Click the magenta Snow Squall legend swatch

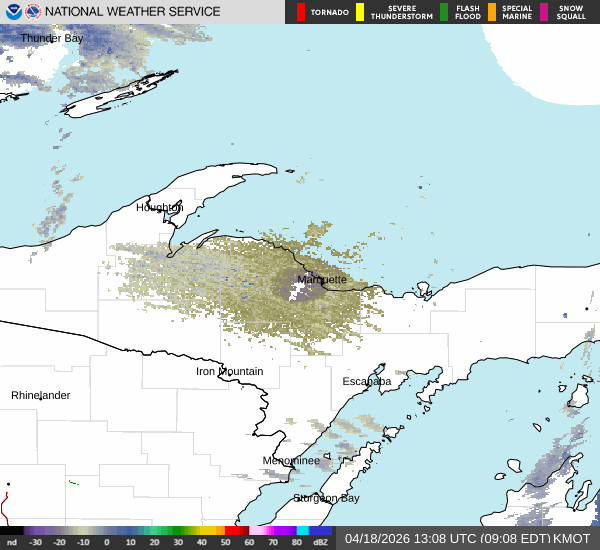[x=545, y=12]
